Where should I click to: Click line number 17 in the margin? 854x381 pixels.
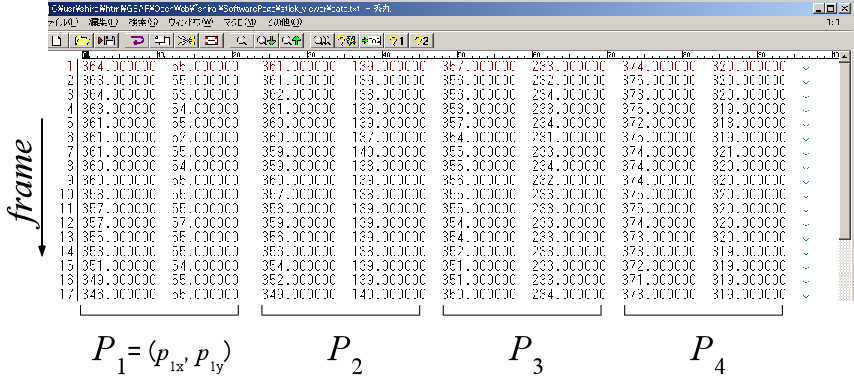coord(66,295)
